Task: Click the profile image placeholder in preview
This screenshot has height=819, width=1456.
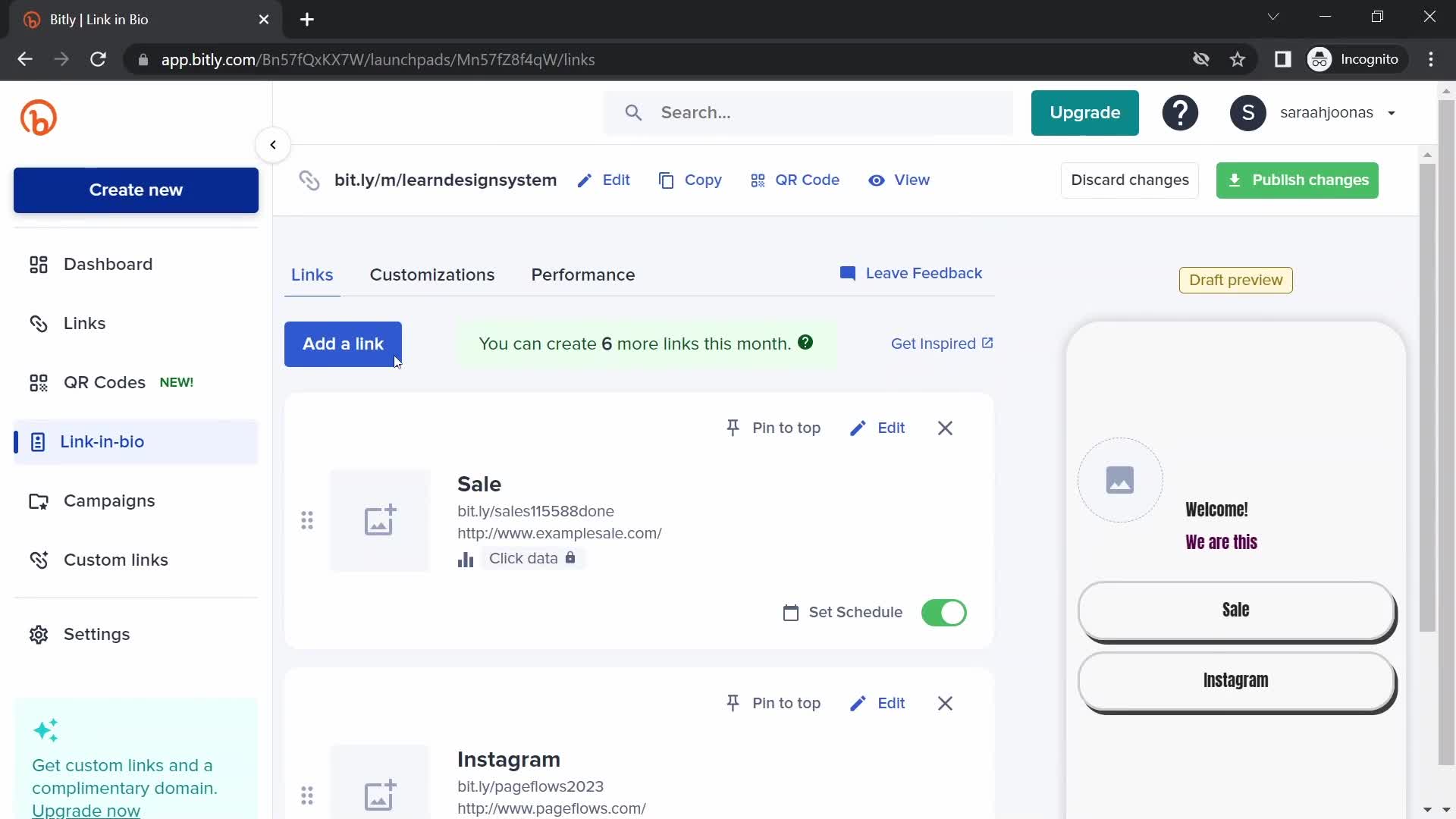Action: pos(1120,480)
